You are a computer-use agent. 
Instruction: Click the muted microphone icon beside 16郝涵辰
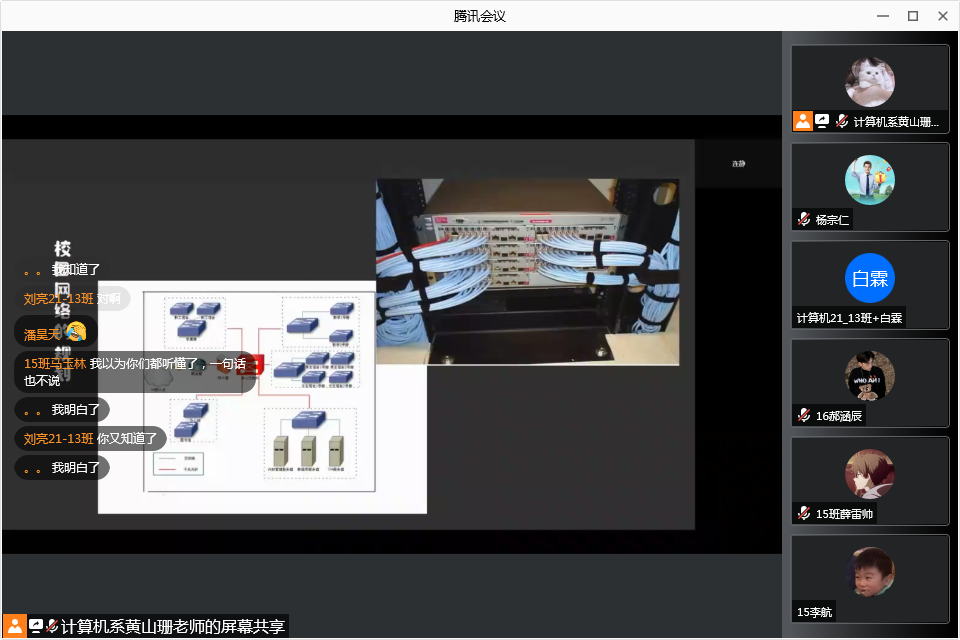804,415
